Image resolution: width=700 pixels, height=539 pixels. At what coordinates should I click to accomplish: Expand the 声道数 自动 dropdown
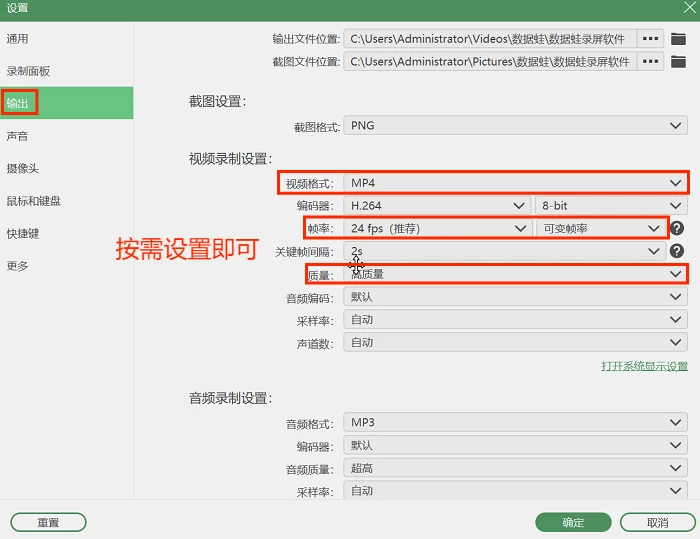pyautogui.click(x=515, y=343)
